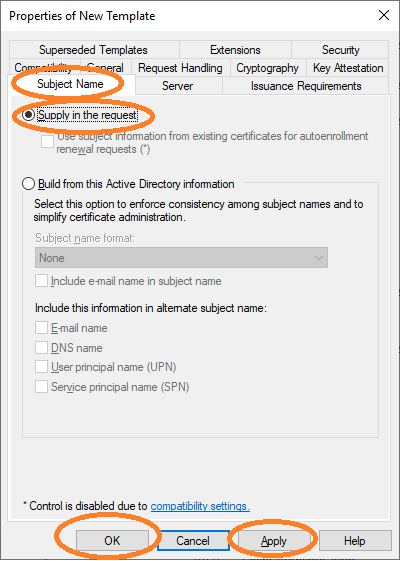Open the Extensions tab

pyautogui.click(x=235, y=50)
